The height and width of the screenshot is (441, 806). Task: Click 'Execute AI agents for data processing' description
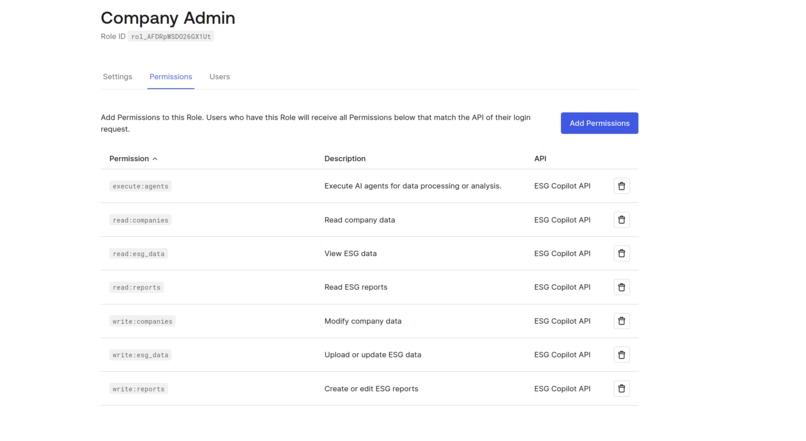click(x=413, y=186)
